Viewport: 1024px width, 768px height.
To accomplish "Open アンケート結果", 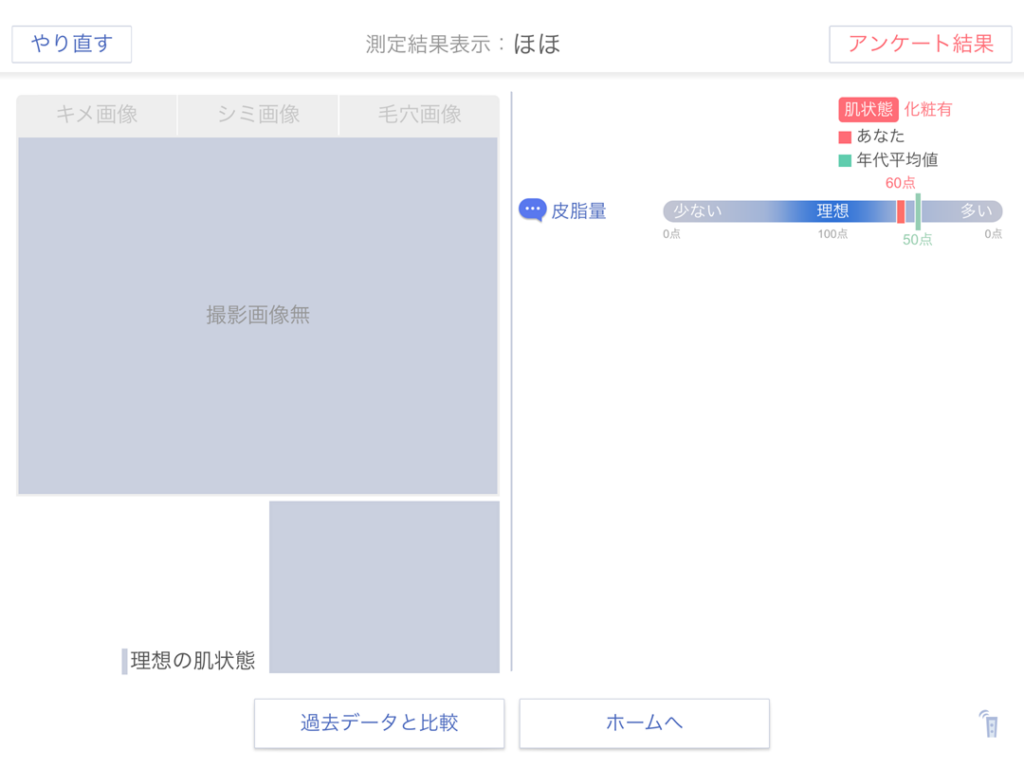I will click(920, 44).
